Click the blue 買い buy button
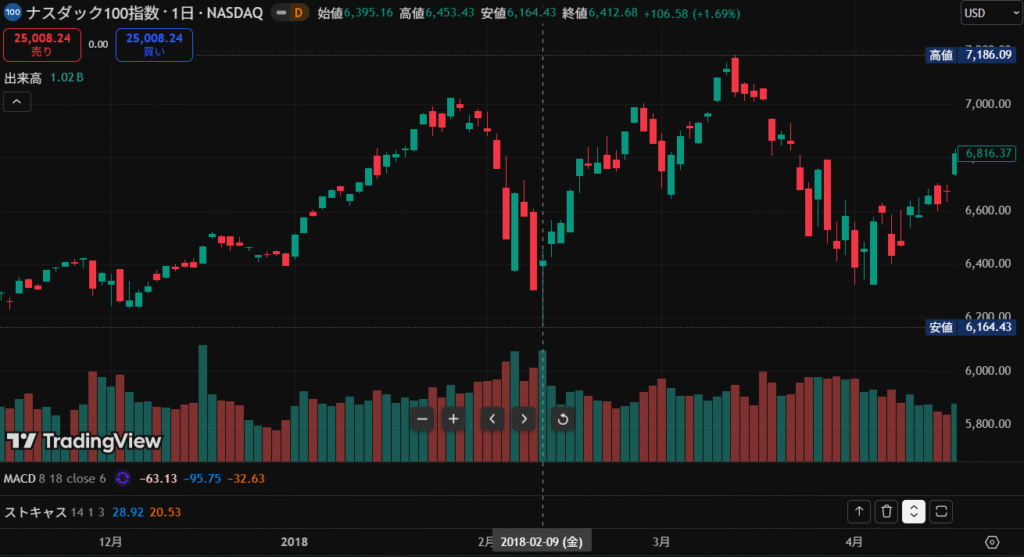Viewport: 1024px width, 557px height. coord(154,45)
